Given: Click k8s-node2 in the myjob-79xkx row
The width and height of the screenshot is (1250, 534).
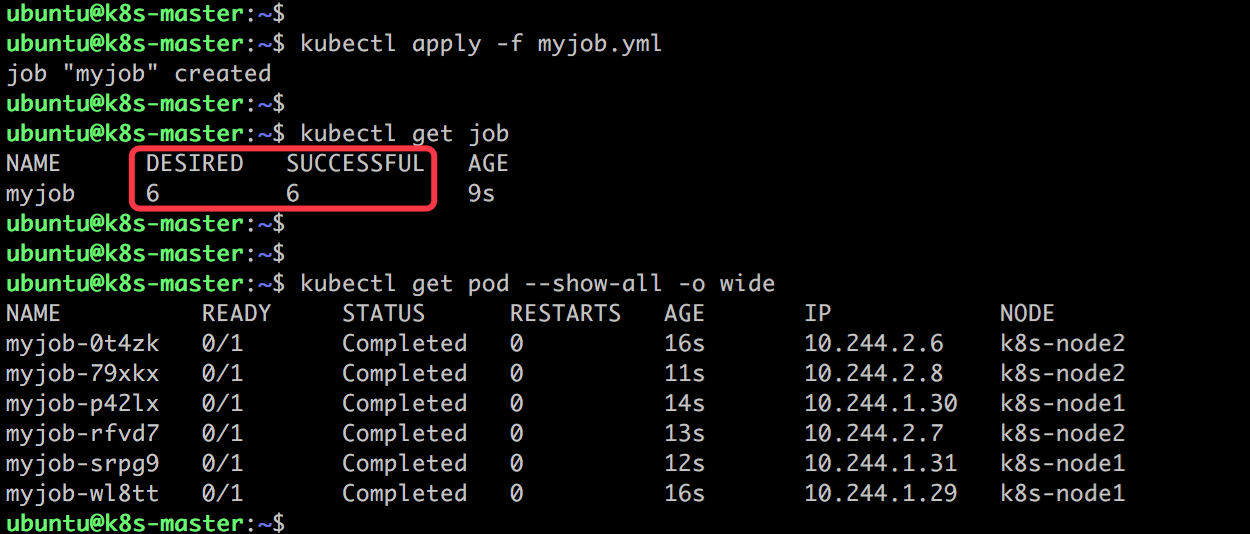Looking at the screenshot, I should 1062,374.
